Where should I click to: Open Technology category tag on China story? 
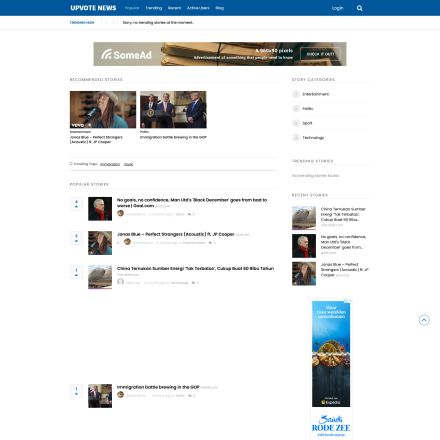179,283
